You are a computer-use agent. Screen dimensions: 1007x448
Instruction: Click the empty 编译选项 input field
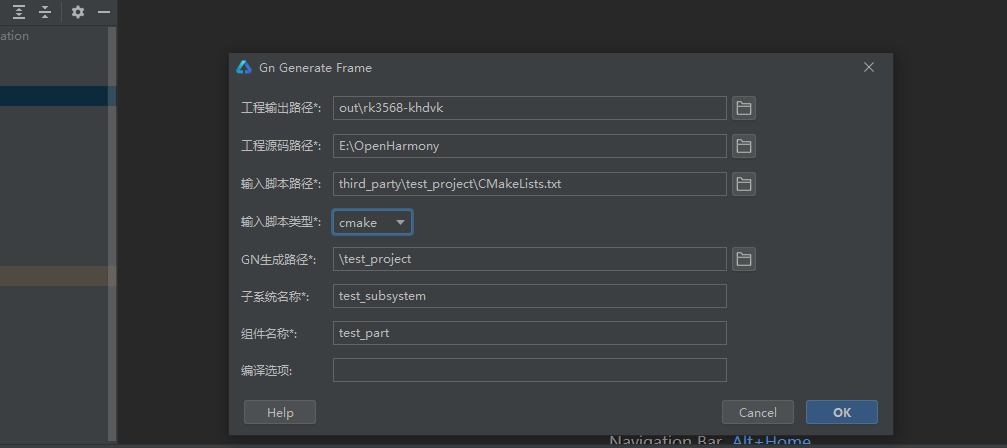(x=529, y=370)
